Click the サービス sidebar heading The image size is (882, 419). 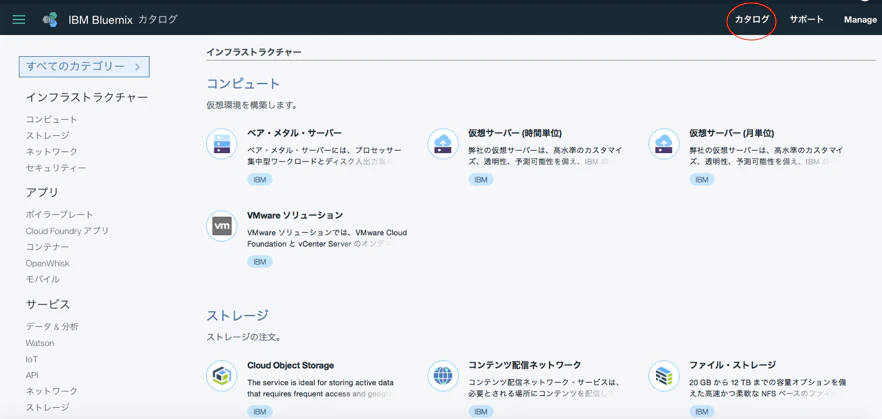tap(48, 305)
